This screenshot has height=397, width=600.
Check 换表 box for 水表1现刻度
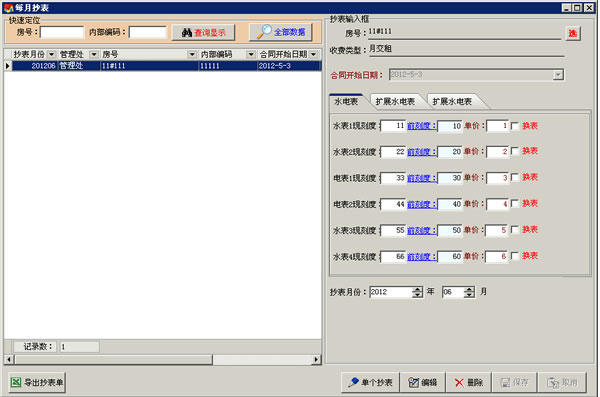point(515,126)
